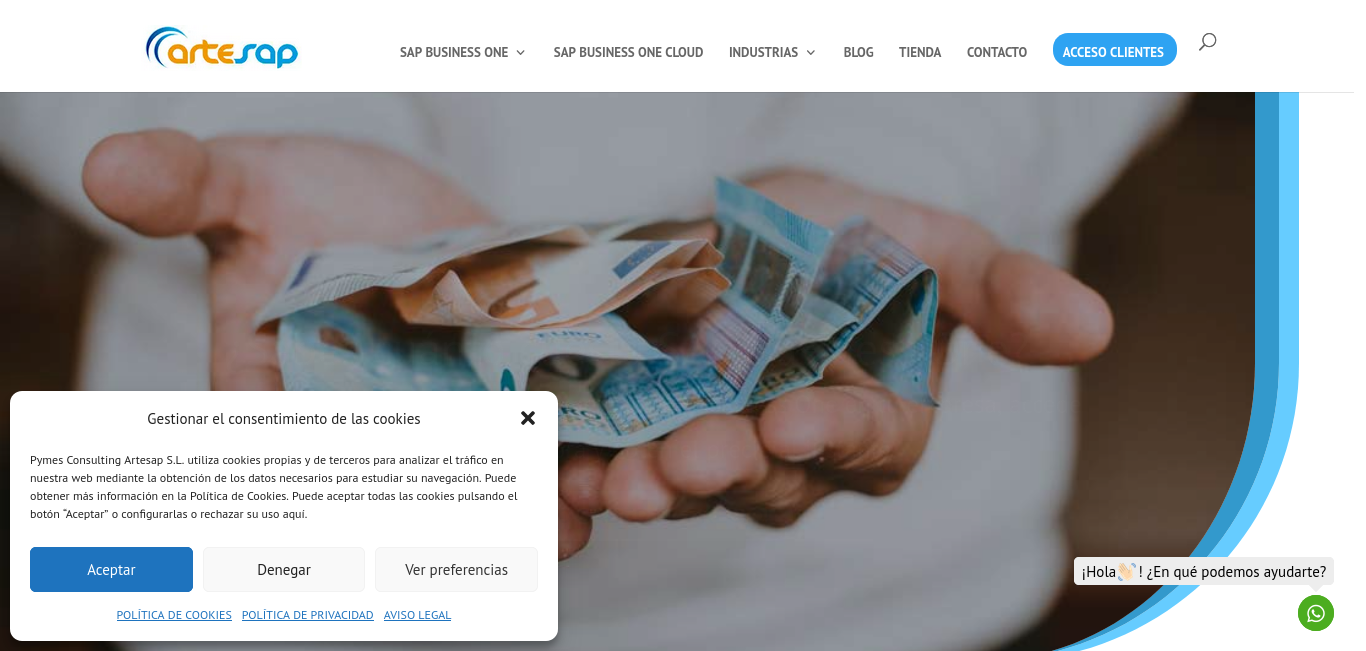The image size is (1366, 651).
Task: Expand the Industrias dropdown arrow
Action: [810, 52]
